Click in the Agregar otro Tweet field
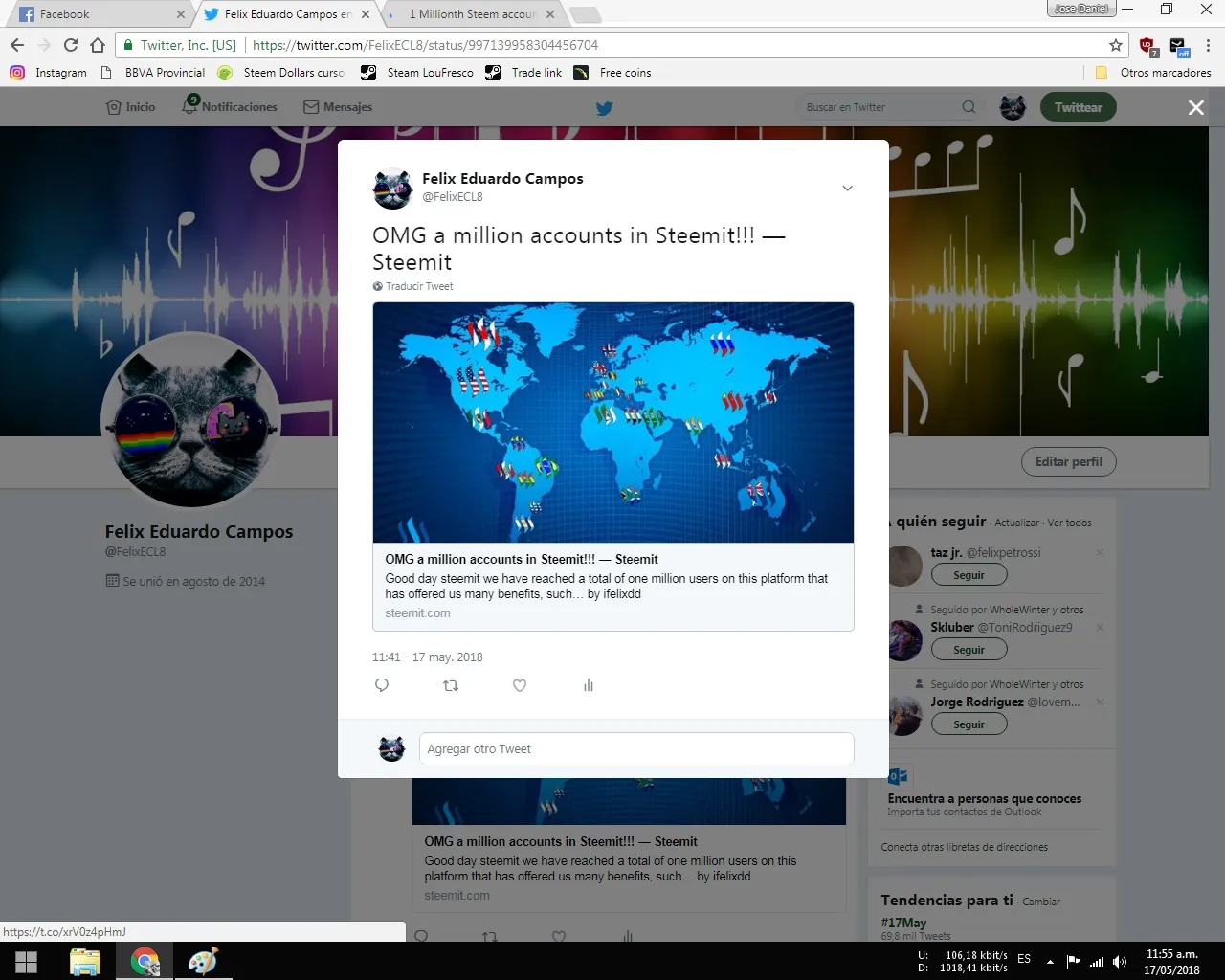The image size is (1225, 980). coord(636,748)
